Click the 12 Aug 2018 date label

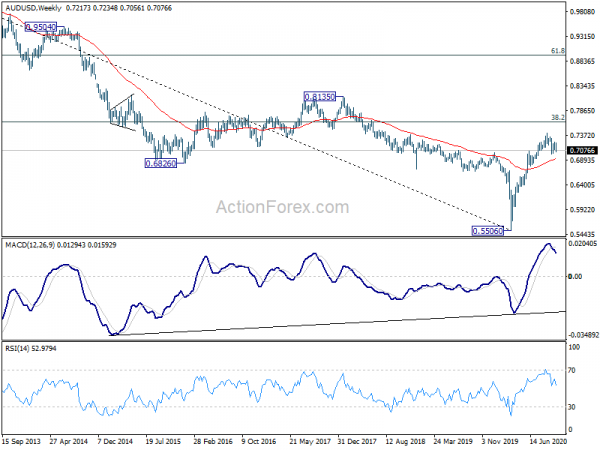click(405, 442)
